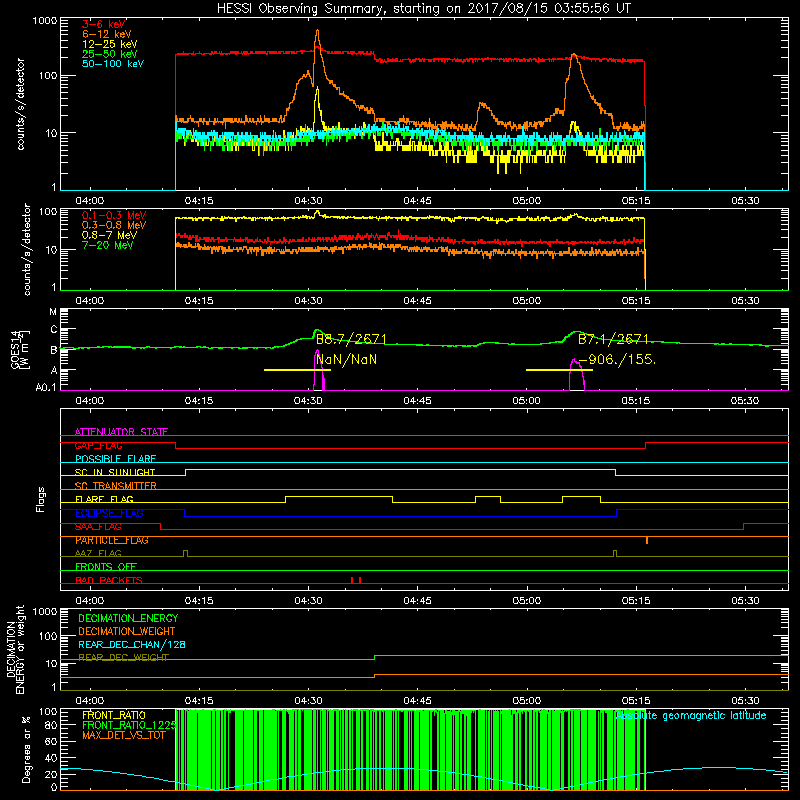Image resolution: width=800 pixels, height=800 pixels.
Task: Select the cyan 50-100 keV legend label
Action: tap(113, 64)
